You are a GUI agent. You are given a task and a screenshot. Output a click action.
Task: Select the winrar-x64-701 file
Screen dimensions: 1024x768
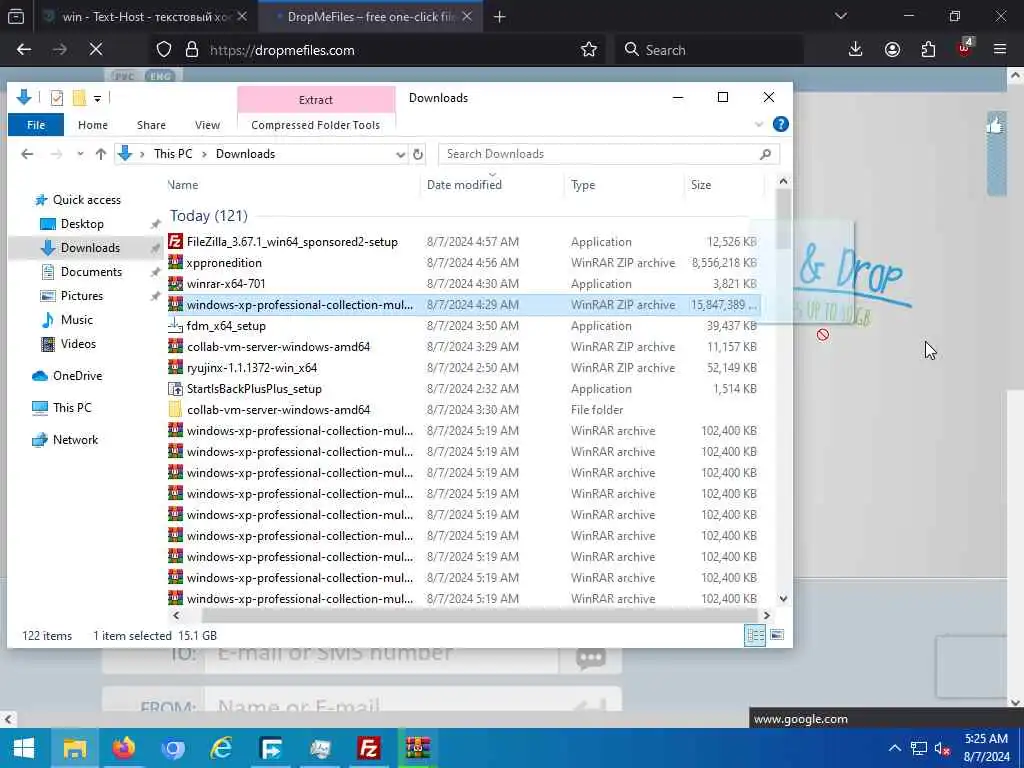click(463, 283)
